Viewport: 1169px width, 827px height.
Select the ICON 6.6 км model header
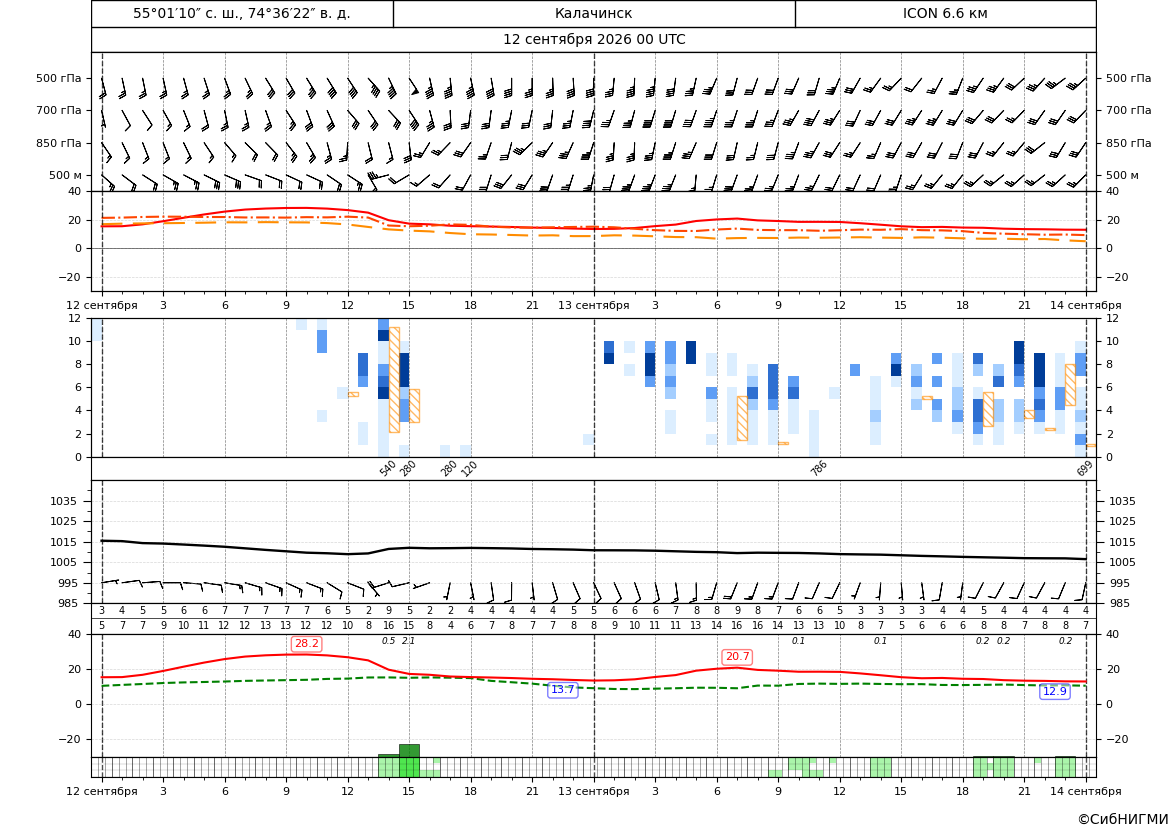(945, 13)
